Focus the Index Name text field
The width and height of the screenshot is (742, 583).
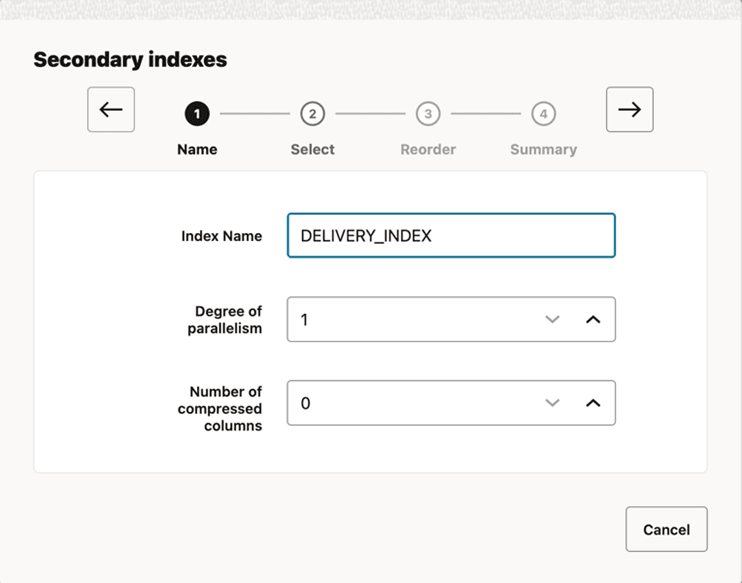coord(450,236)
